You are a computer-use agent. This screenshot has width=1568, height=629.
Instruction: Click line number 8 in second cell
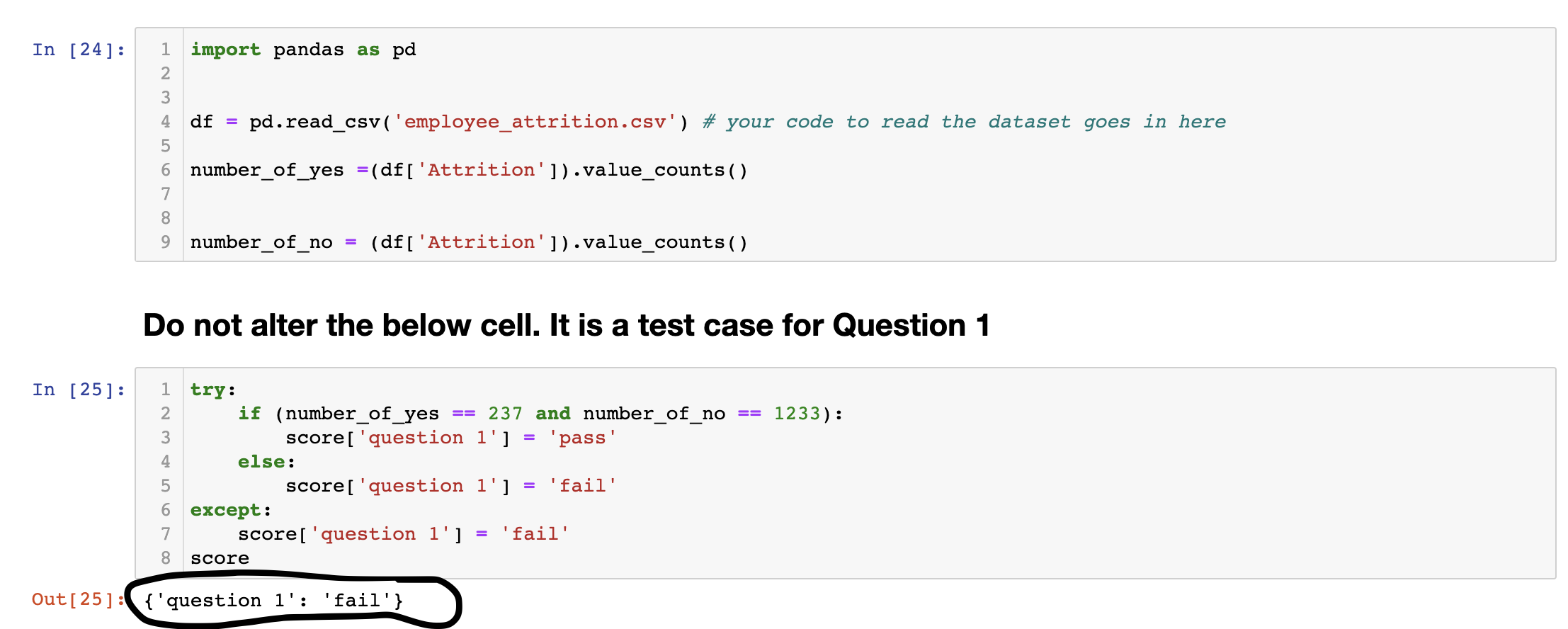coord(166,558)
